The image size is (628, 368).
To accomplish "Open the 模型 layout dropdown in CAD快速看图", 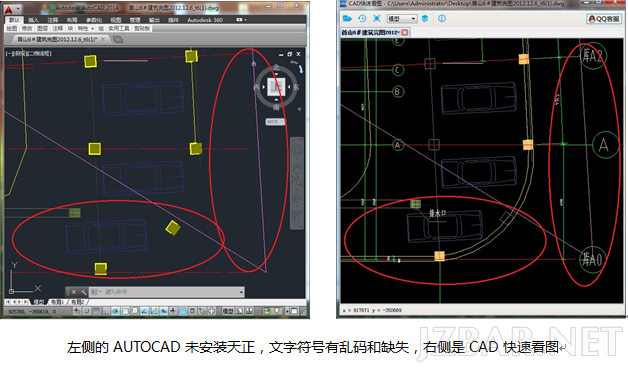I will 402,18.
